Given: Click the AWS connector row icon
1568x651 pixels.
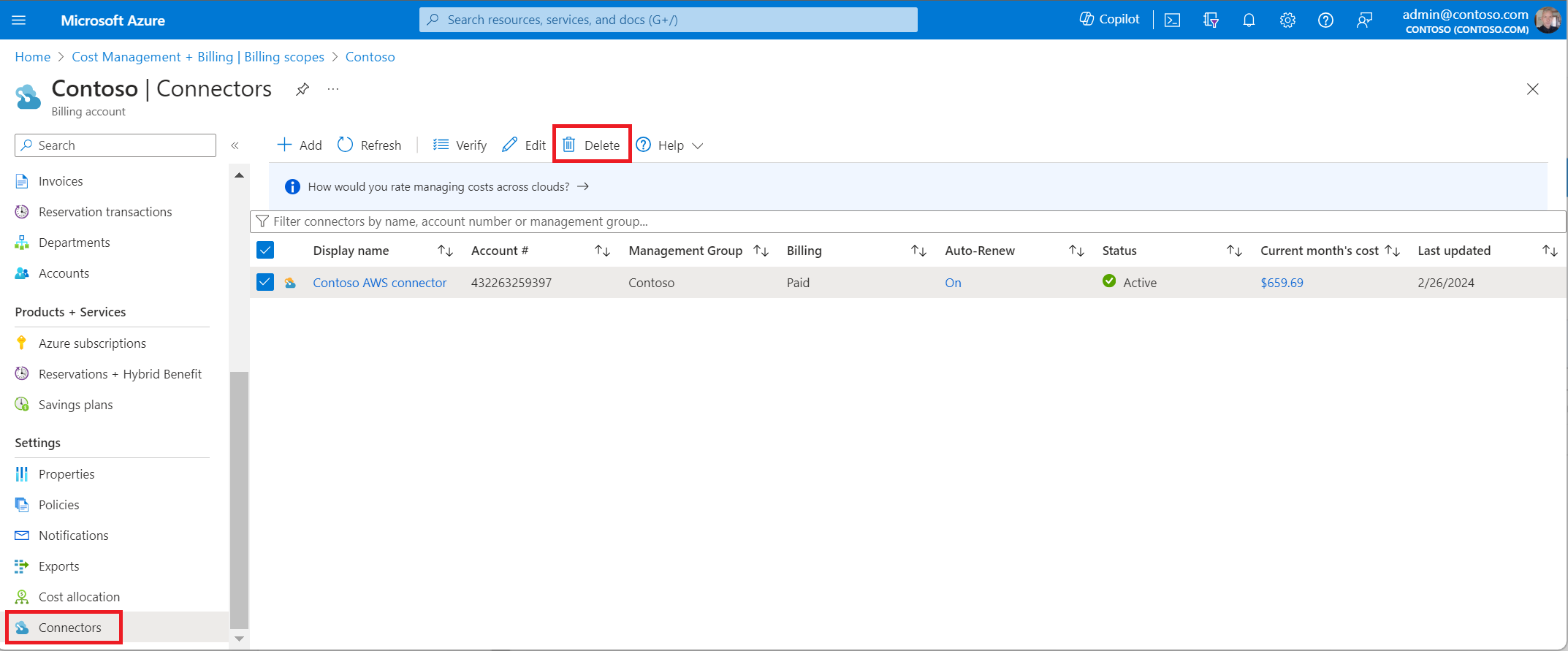Looking at the screenshot, I should [x=290, y=283].
